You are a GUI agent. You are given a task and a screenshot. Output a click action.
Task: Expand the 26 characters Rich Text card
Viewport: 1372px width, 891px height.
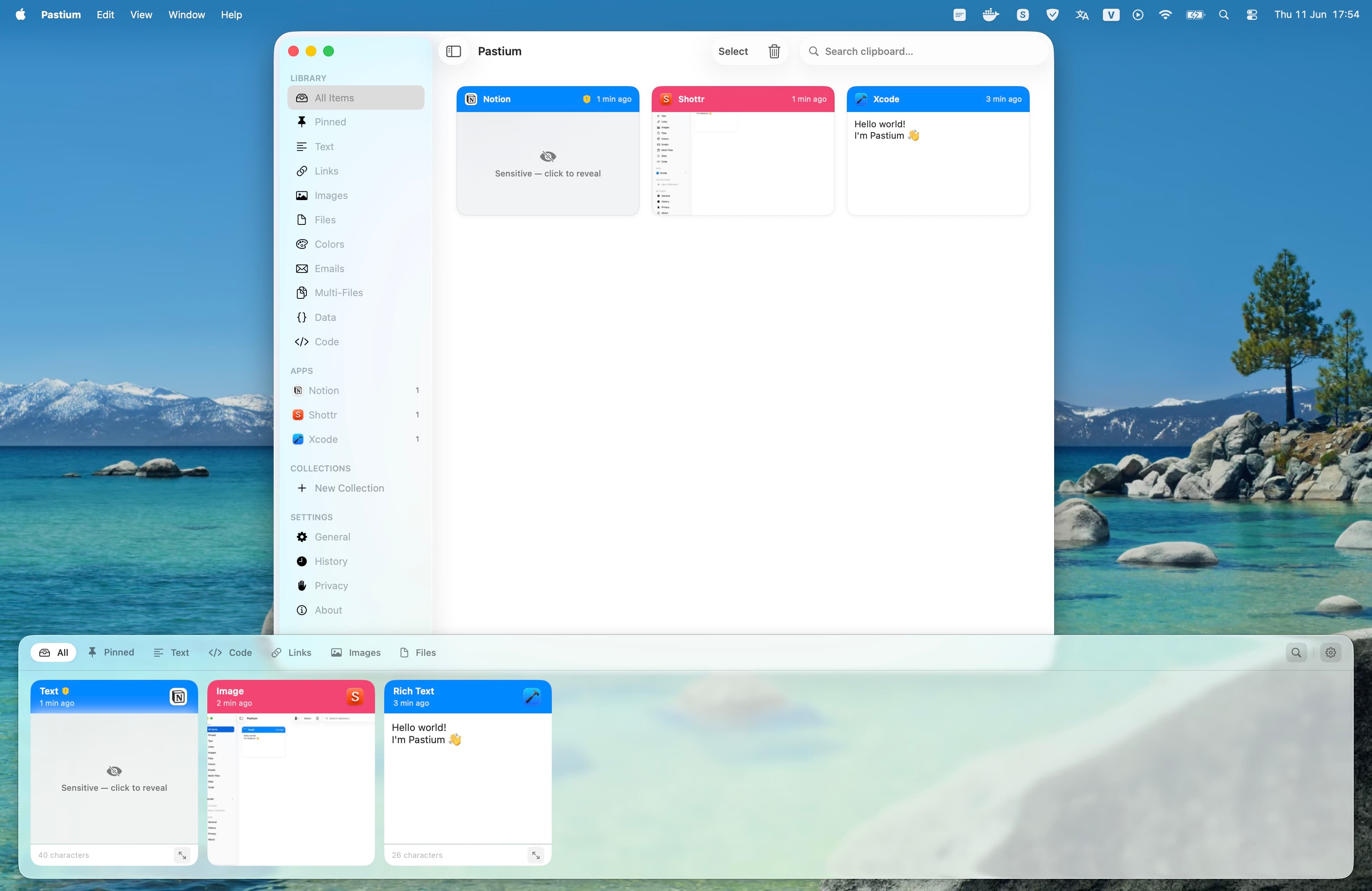(535, 855)
